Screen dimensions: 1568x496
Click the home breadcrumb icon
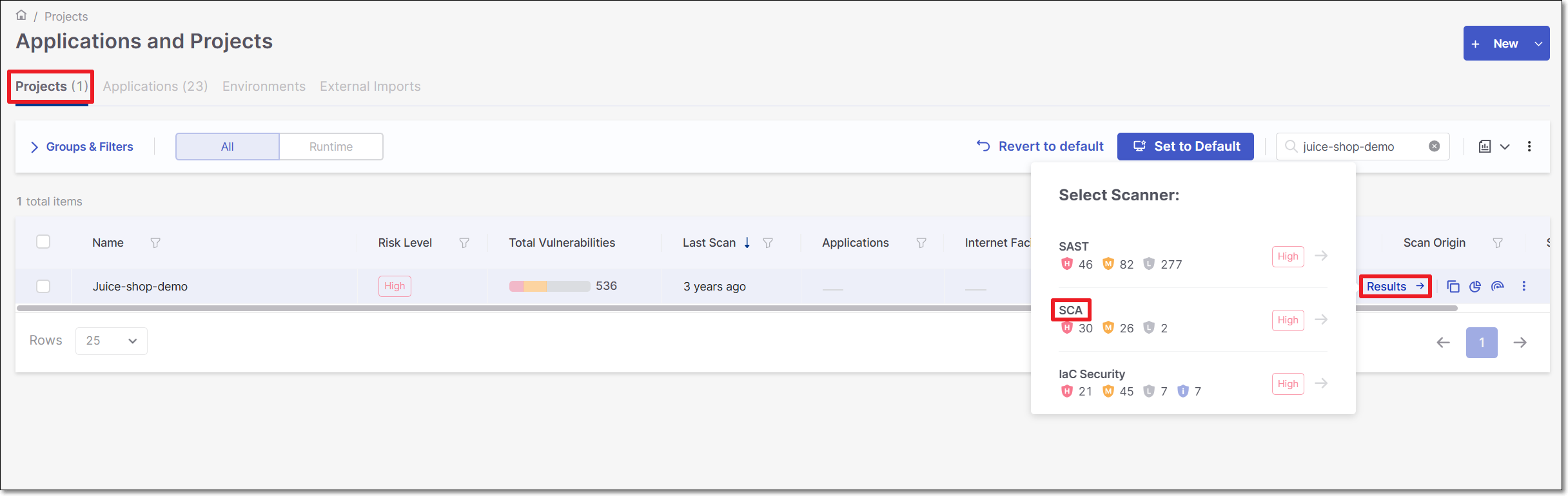21,15
